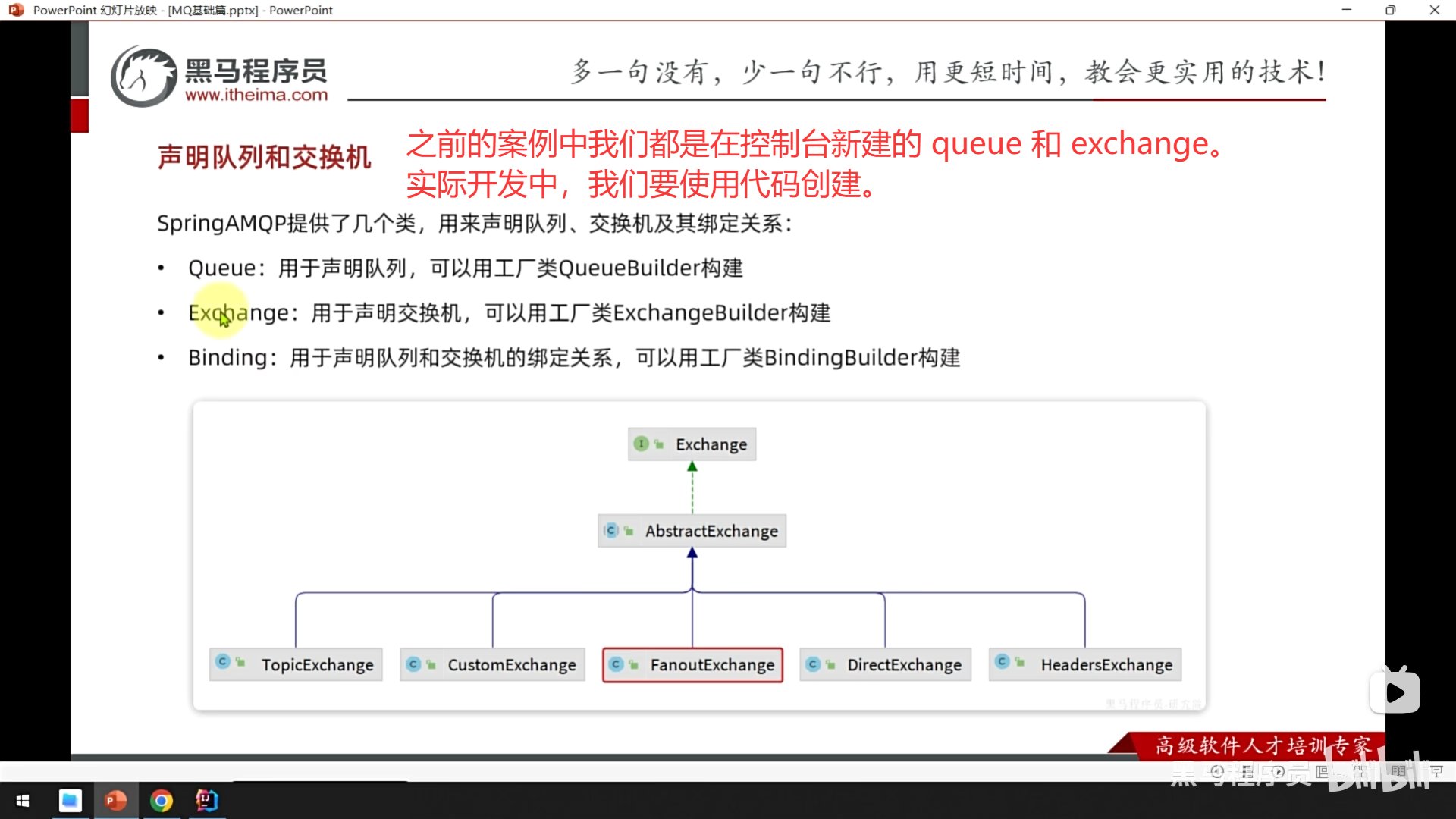Select the AbstractExchange class node

[x=692, y=531]
